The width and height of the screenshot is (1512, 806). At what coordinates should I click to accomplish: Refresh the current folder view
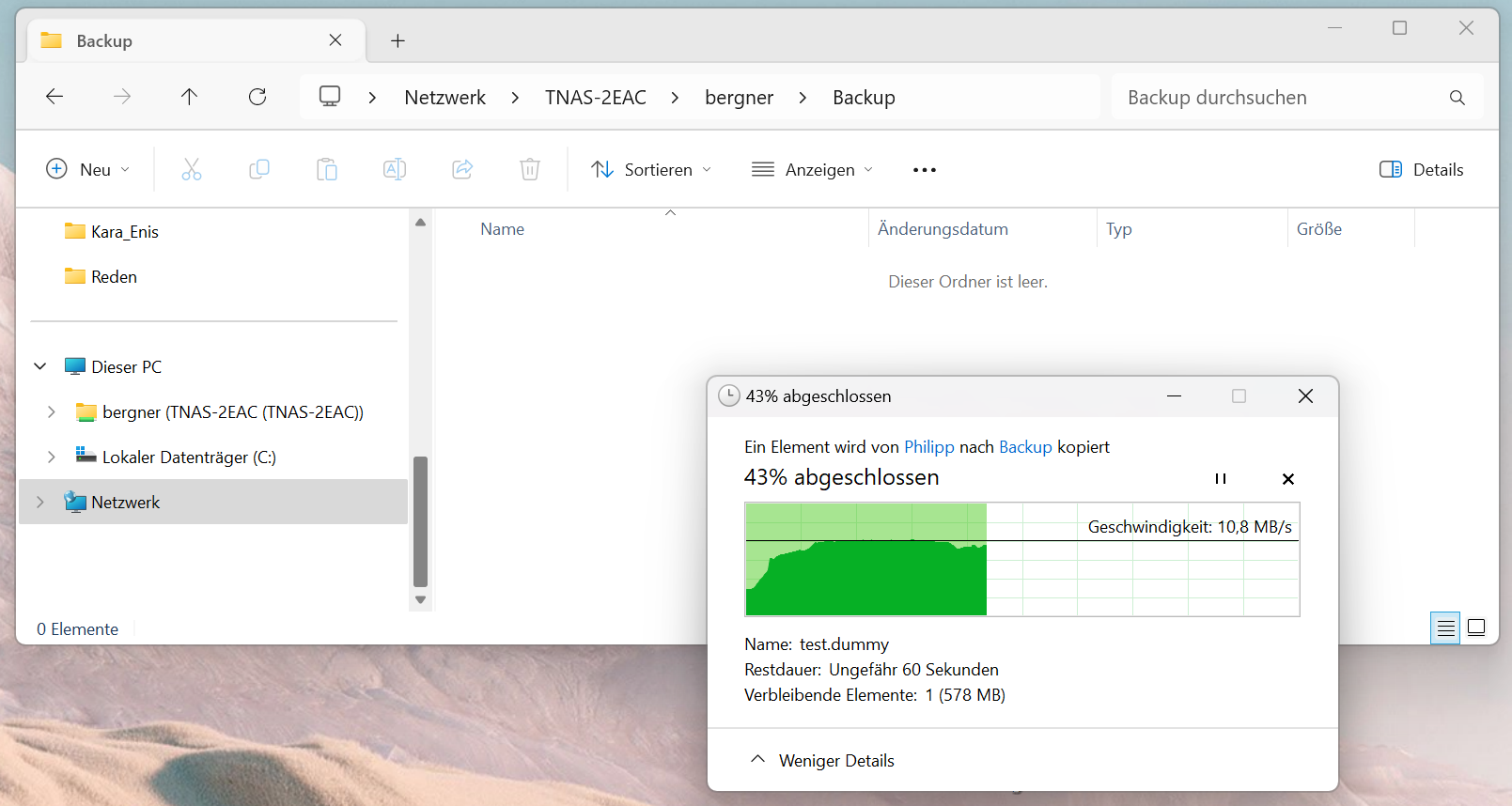tap(257, 97)
